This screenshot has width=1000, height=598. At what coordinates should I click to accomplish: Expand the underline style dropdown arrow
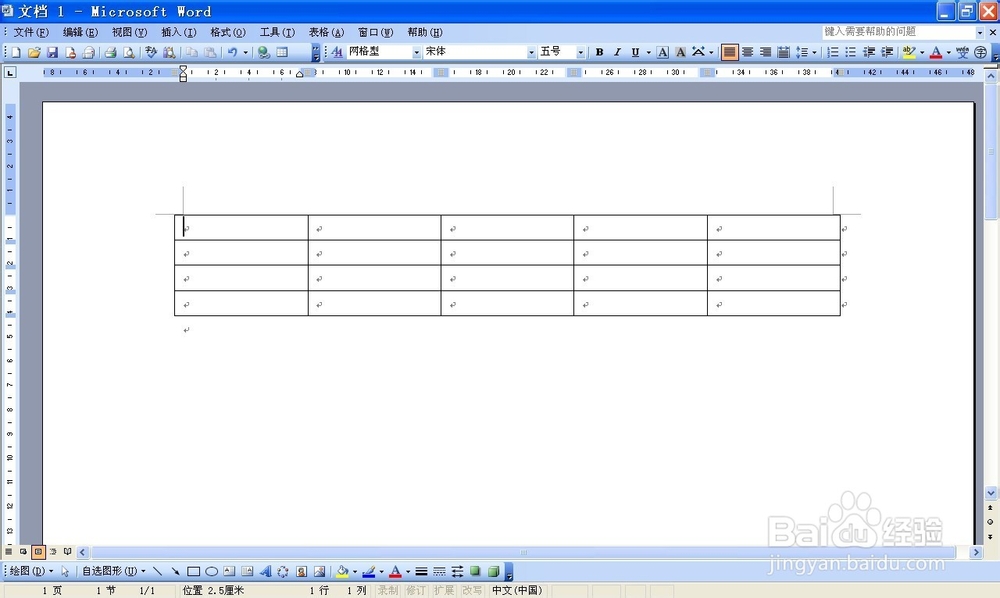click(649, 52)
